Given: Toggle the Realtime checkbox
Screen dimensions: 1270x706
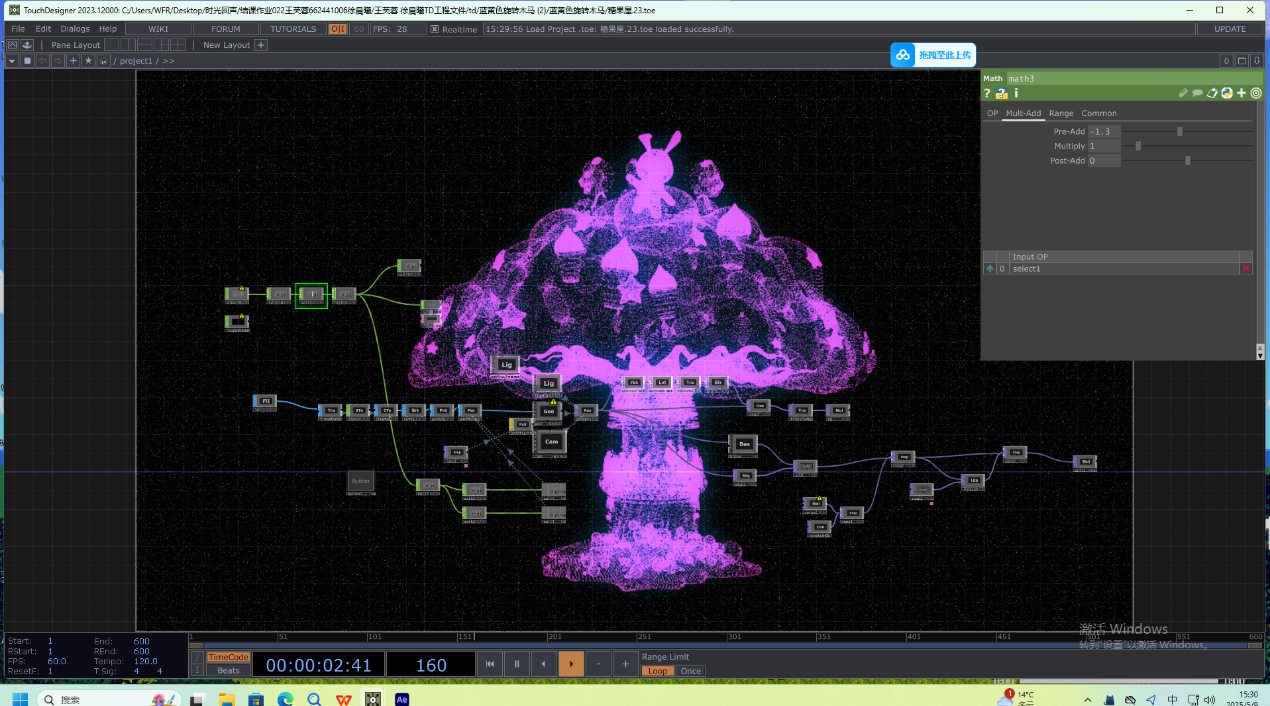Looking at the screenshot, I should click(435, 29).
